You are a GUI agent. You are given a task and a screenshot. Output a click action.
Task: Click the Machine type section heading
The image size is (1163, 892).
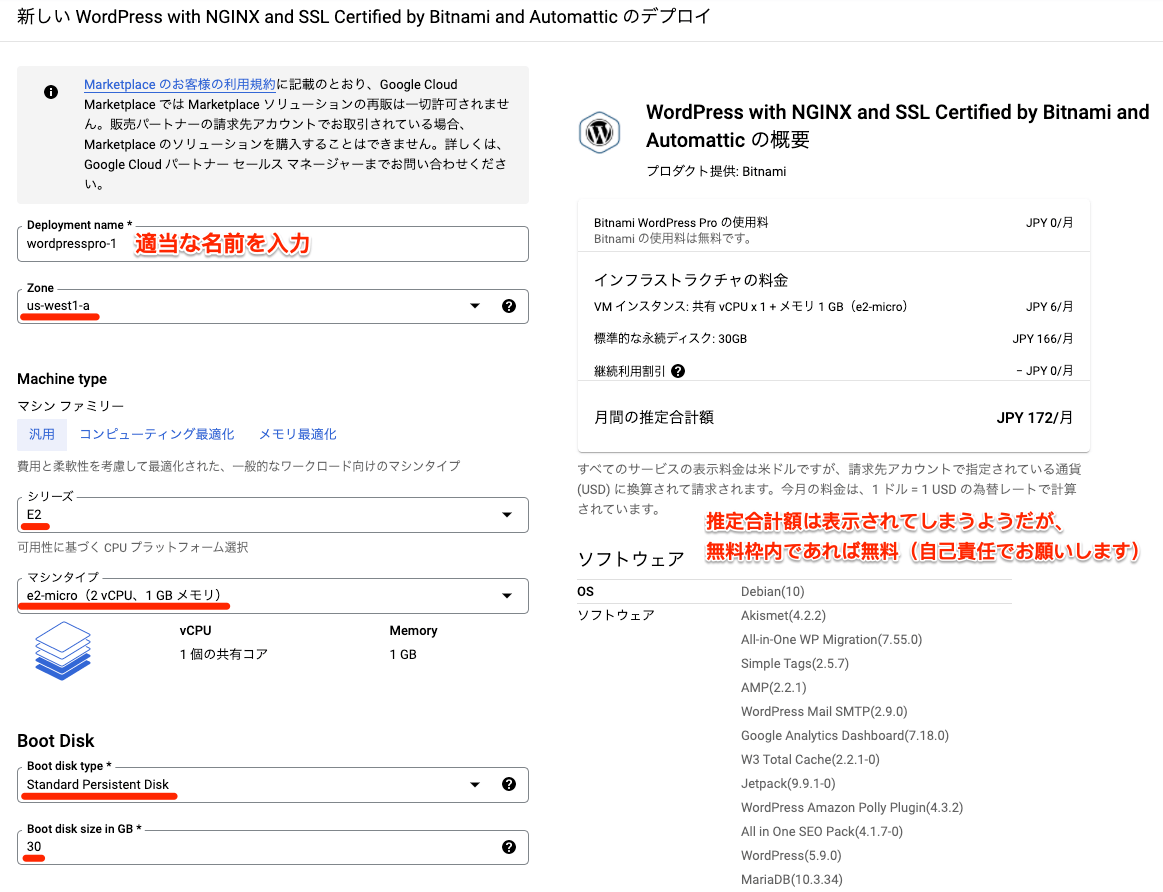[x=62, y=379]
